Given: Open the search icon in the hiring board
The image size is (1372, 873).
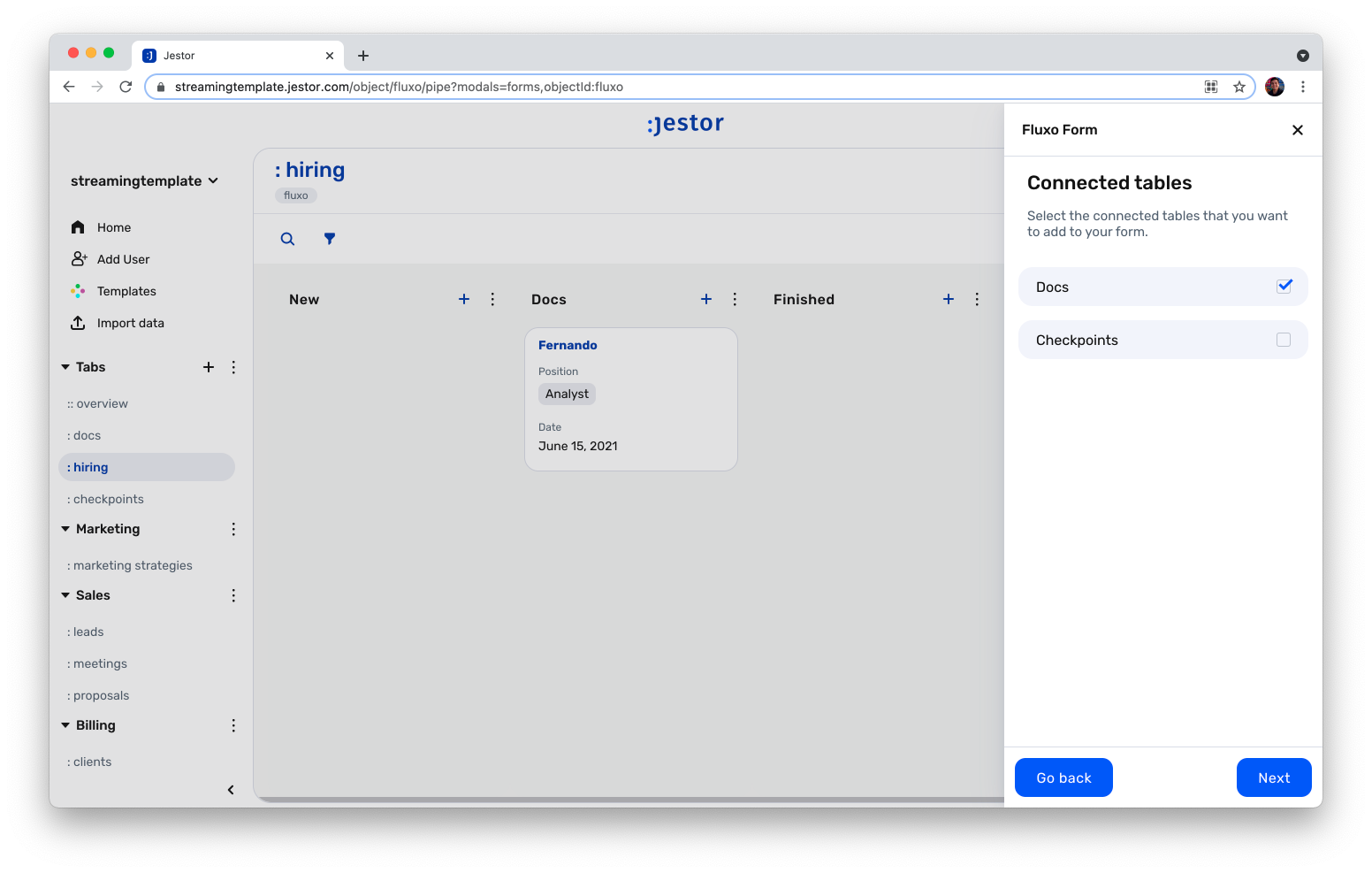Looking at the screenshot, I should [x=287, y=239].
